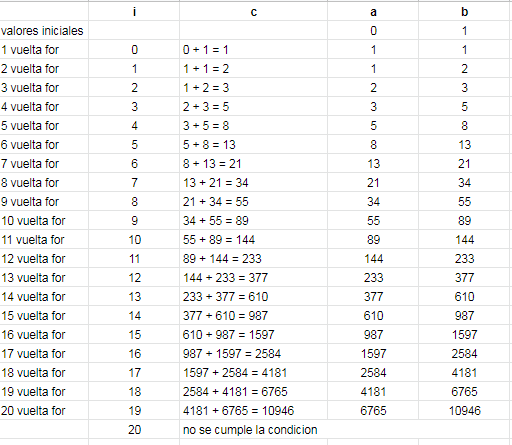The image size is (512, 445).
Task: Click the '1 vuelta for' row label
Action: click(x=44, y=49)
